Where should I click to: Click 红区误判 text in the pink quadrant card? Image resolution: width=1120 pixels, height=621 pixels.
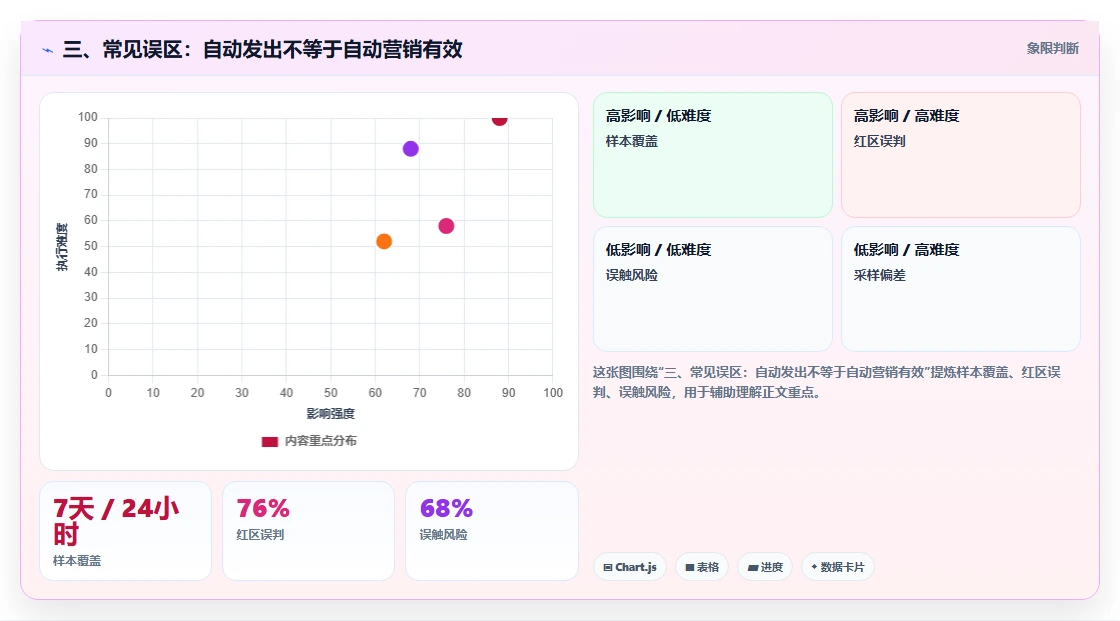(x=879, y=141)
